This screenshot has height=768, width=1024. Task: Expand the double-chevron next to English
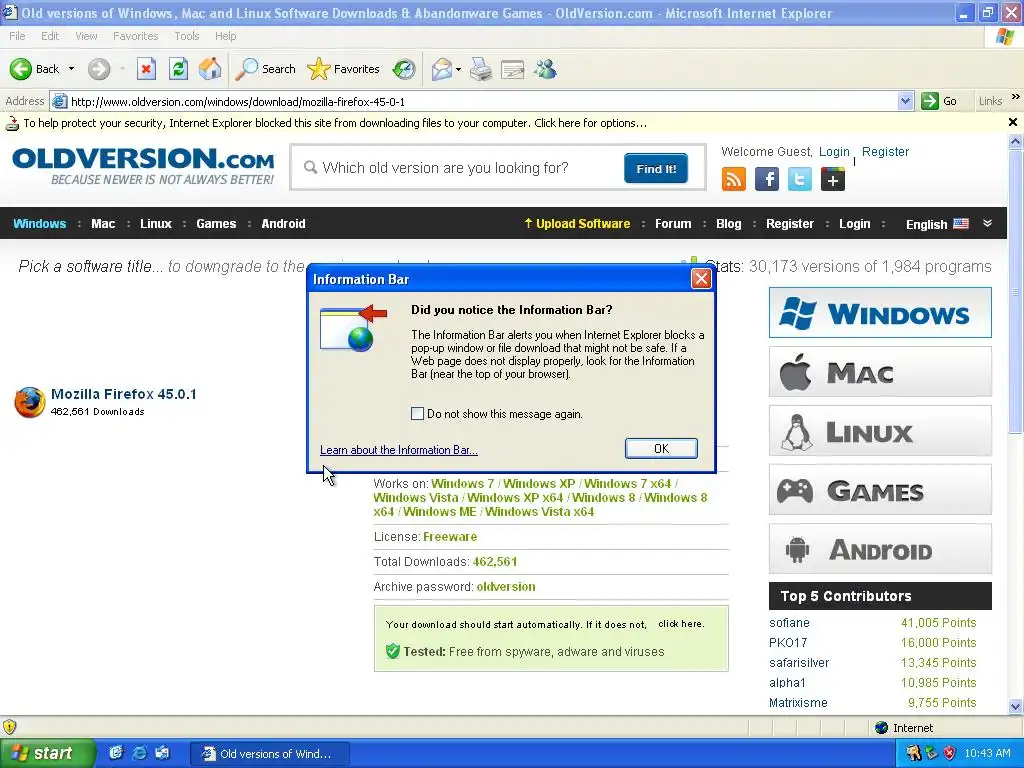click(x=987, y=223)
